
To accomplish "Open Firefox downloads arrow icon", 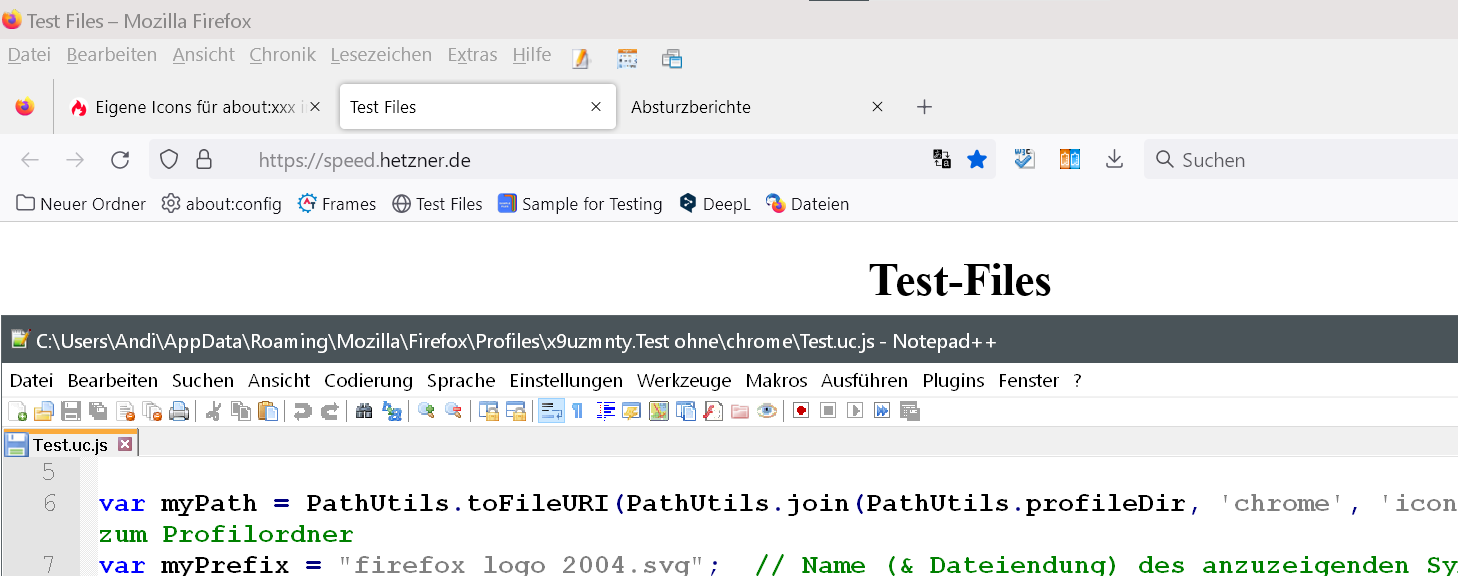I will pos(1114,160).
